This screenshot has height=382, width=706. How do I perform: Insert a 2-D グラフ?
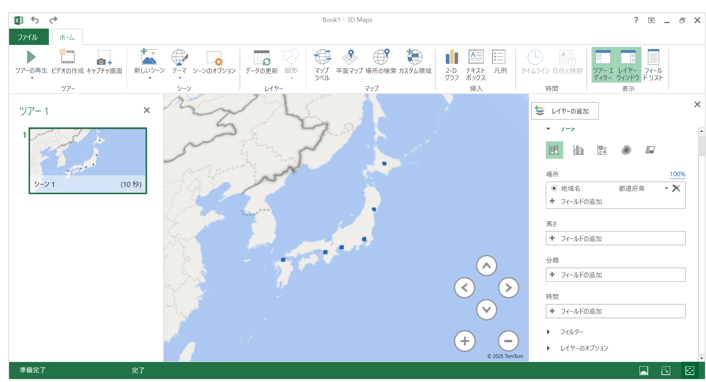[x=452, y=65]
